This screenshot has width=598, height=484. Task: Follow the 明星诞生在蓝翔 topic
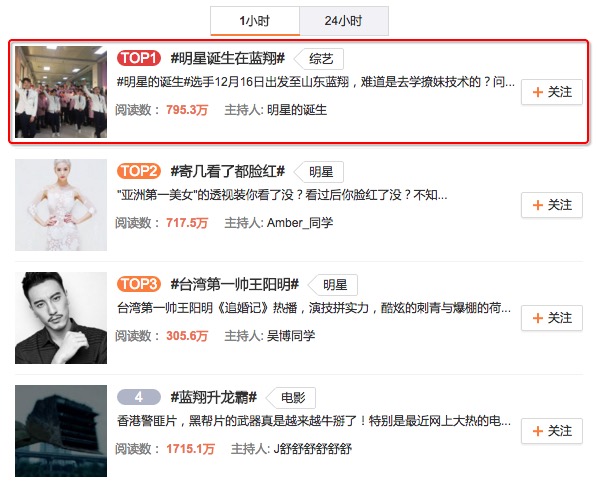[551, 92]
